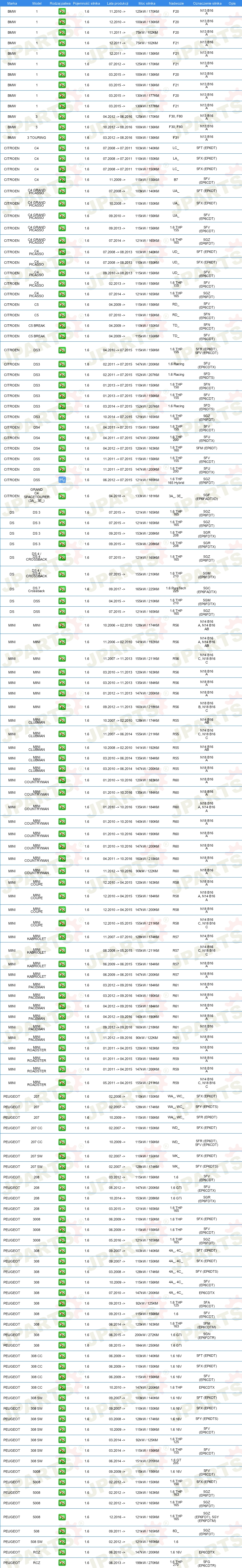
Task: Click fuel icon for Peugeot RCZ 147kW/200KM
Action: click(x=62, y=1552)
